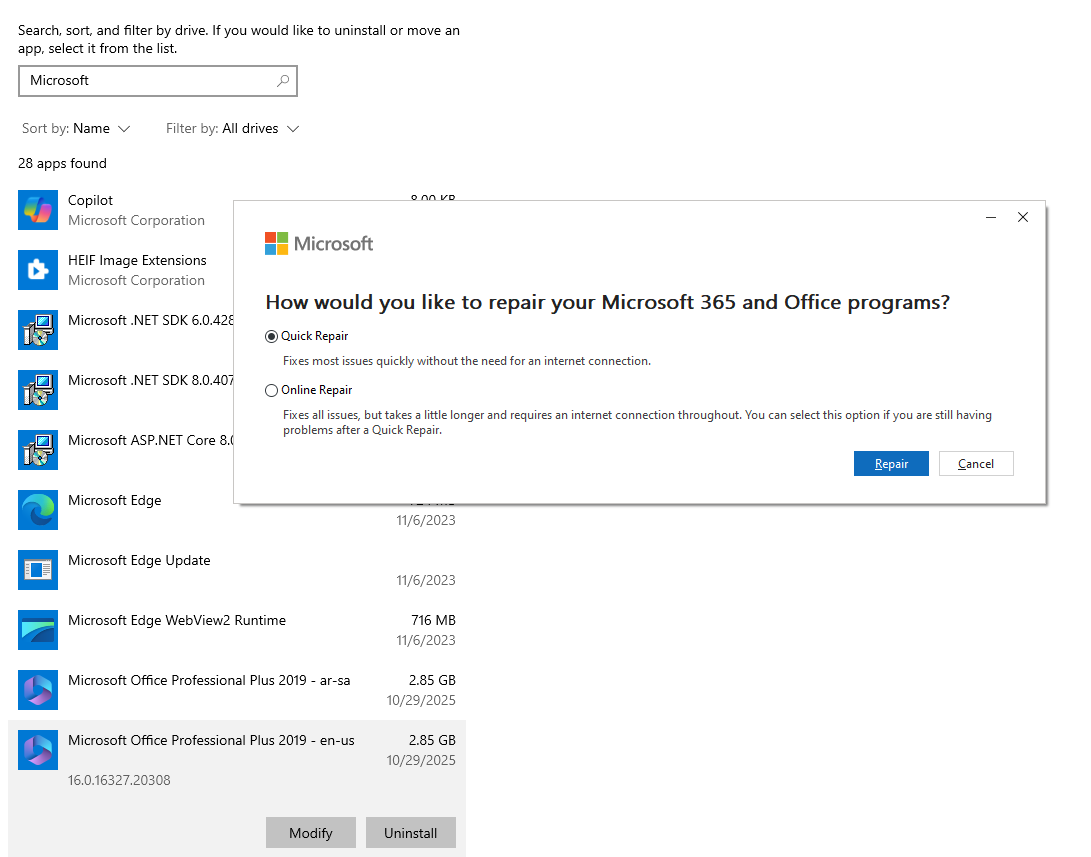Click the app search field containing Microsoft

(157, 81)
